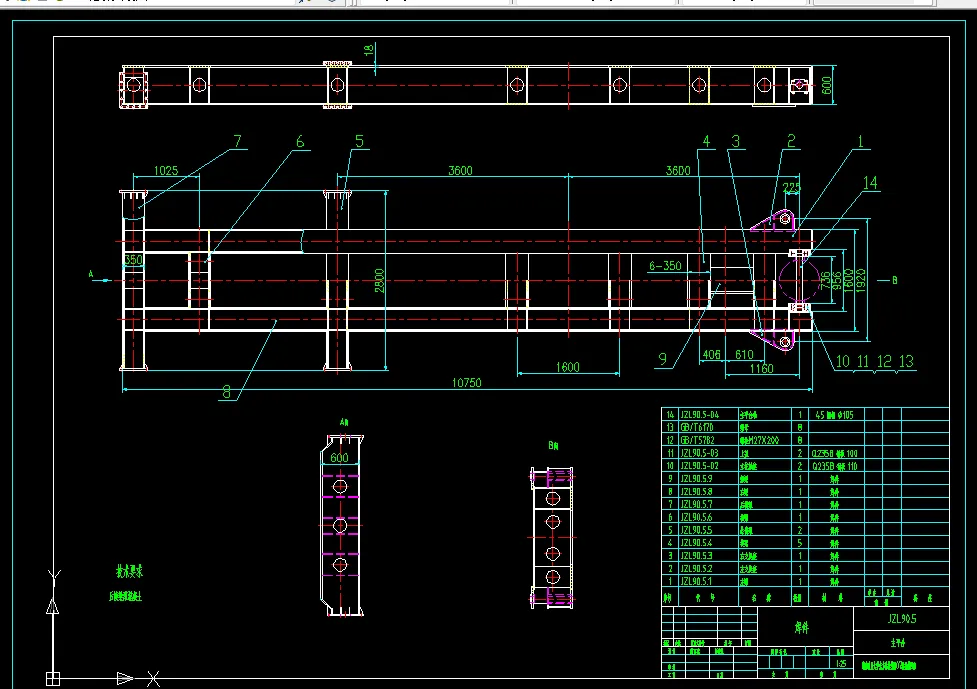Click the vertical 956 dimension text
This screenshot has width=977, height=689.
[x=837, y=280]
